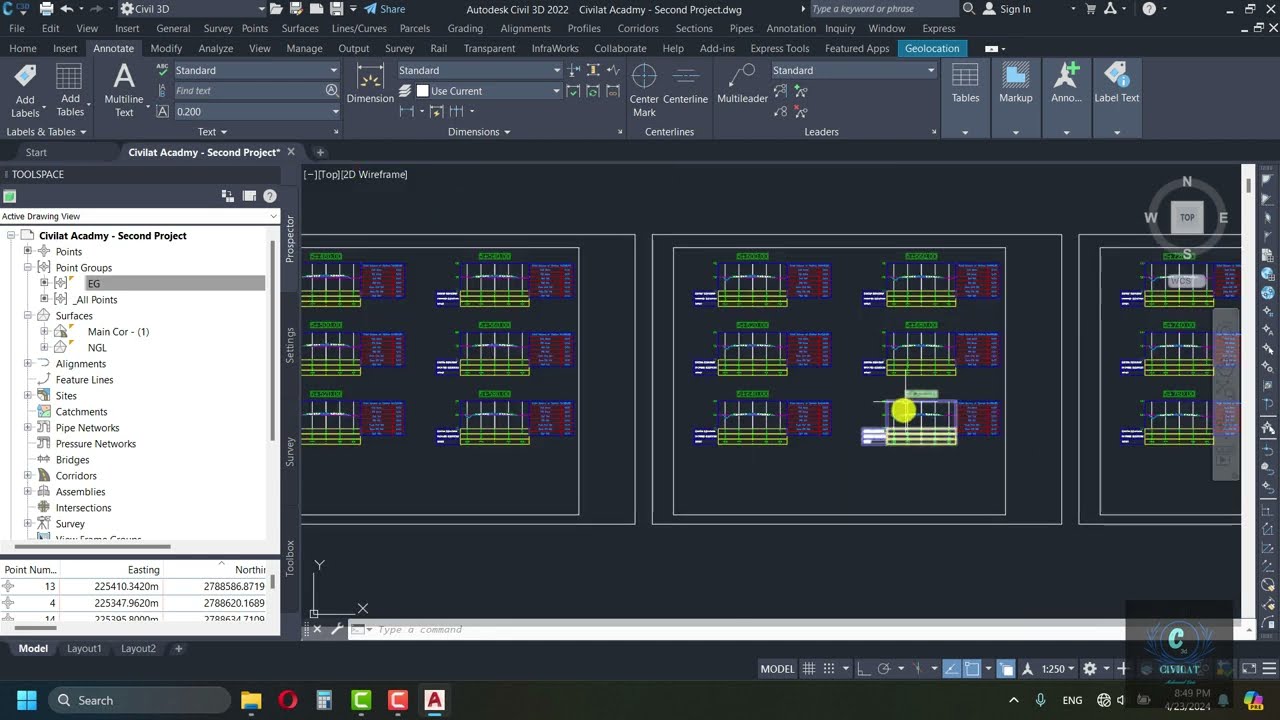Open the multileader style Standard dropdown
Viewport: 1280px width, 720px height.
pos(930,70)
